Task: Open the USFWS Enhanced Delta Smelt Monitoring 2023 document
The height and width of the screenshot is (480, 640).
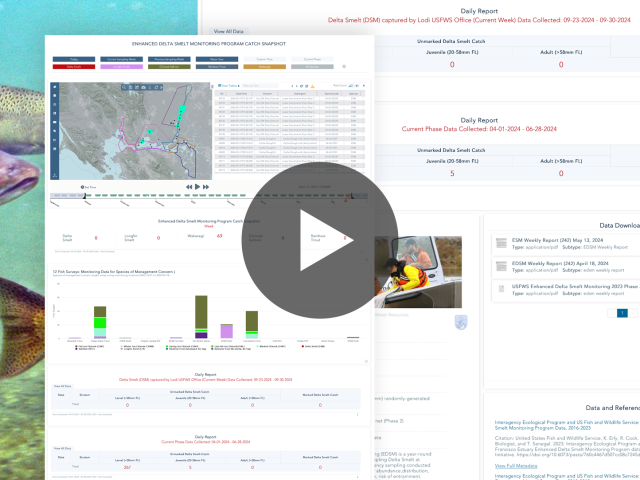Action: [576, 287]
